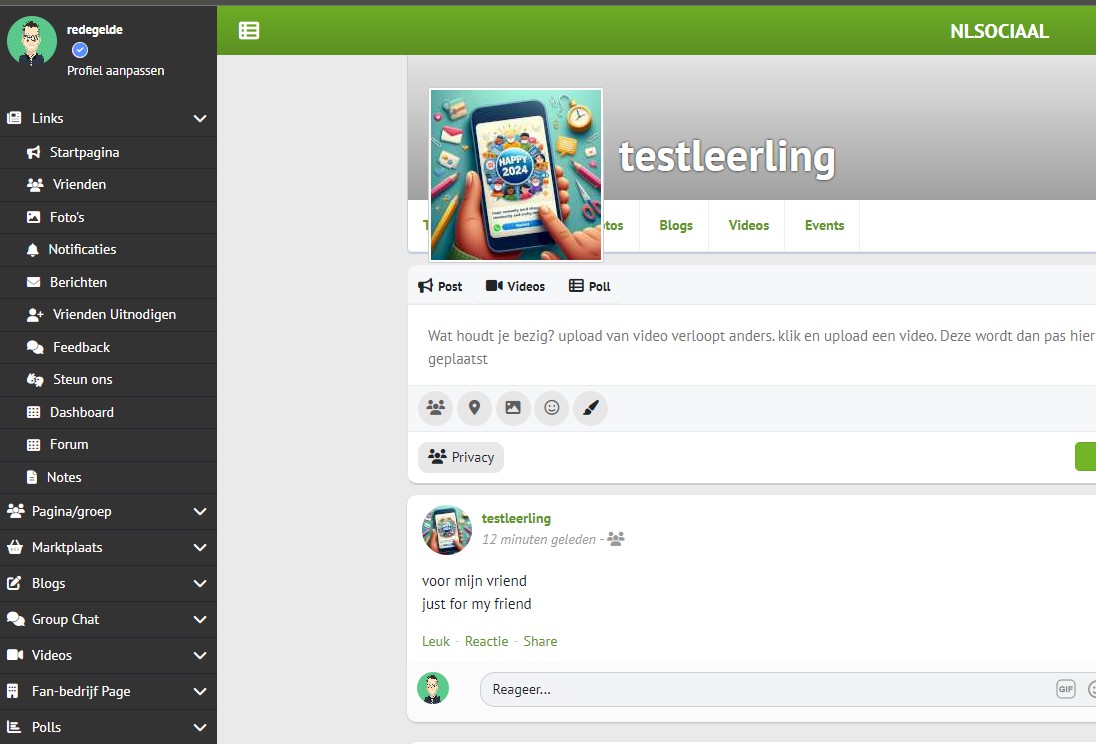The width and height of the screenshot is (1096, 744).
Task: Click the add photo icon in composer
Action: (513, 408)
